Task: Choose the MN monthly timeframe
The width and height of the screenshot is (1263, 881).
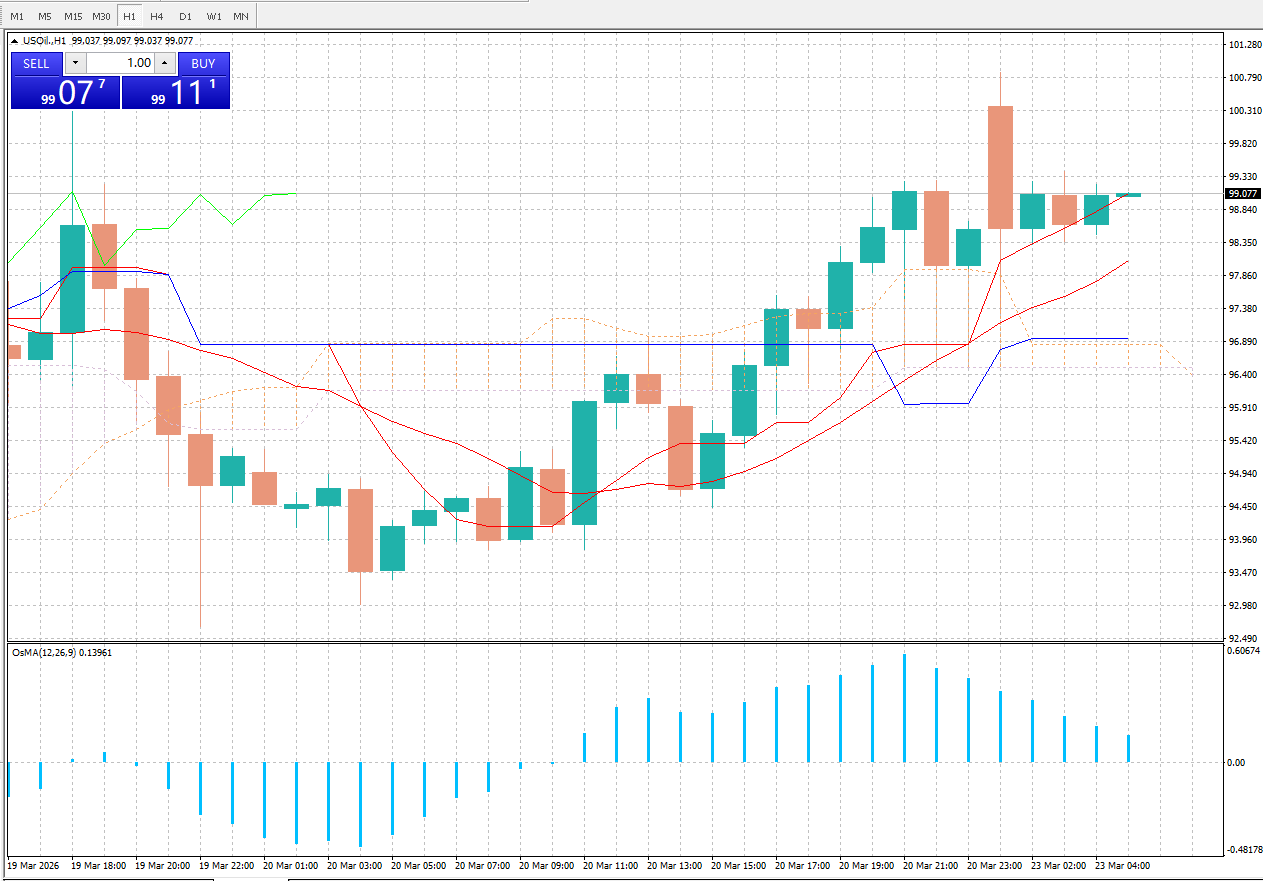Action: 241,16
